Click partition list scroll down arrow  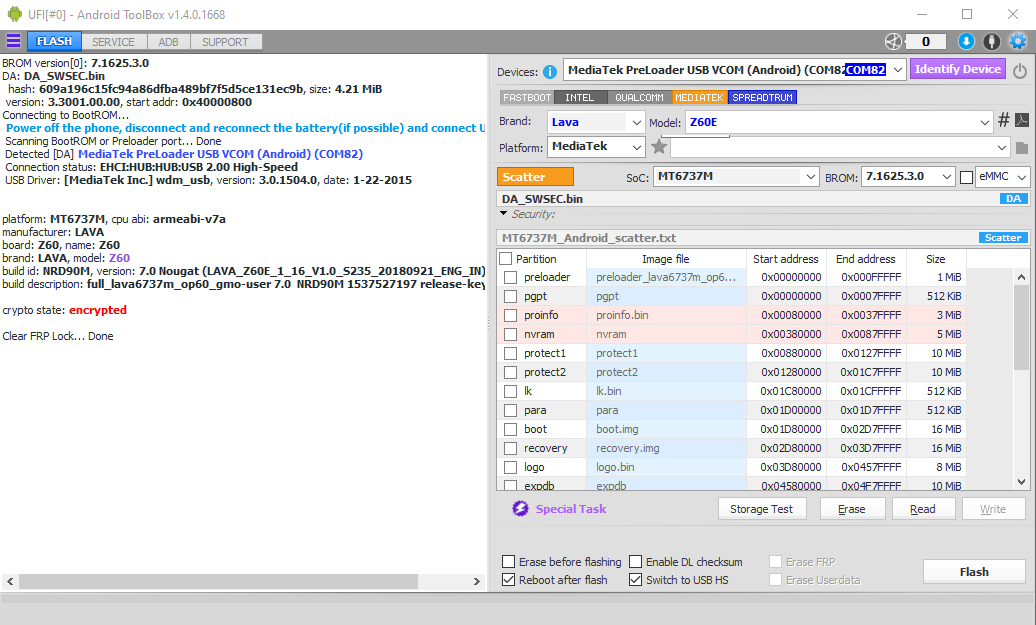click(1021, 482)
